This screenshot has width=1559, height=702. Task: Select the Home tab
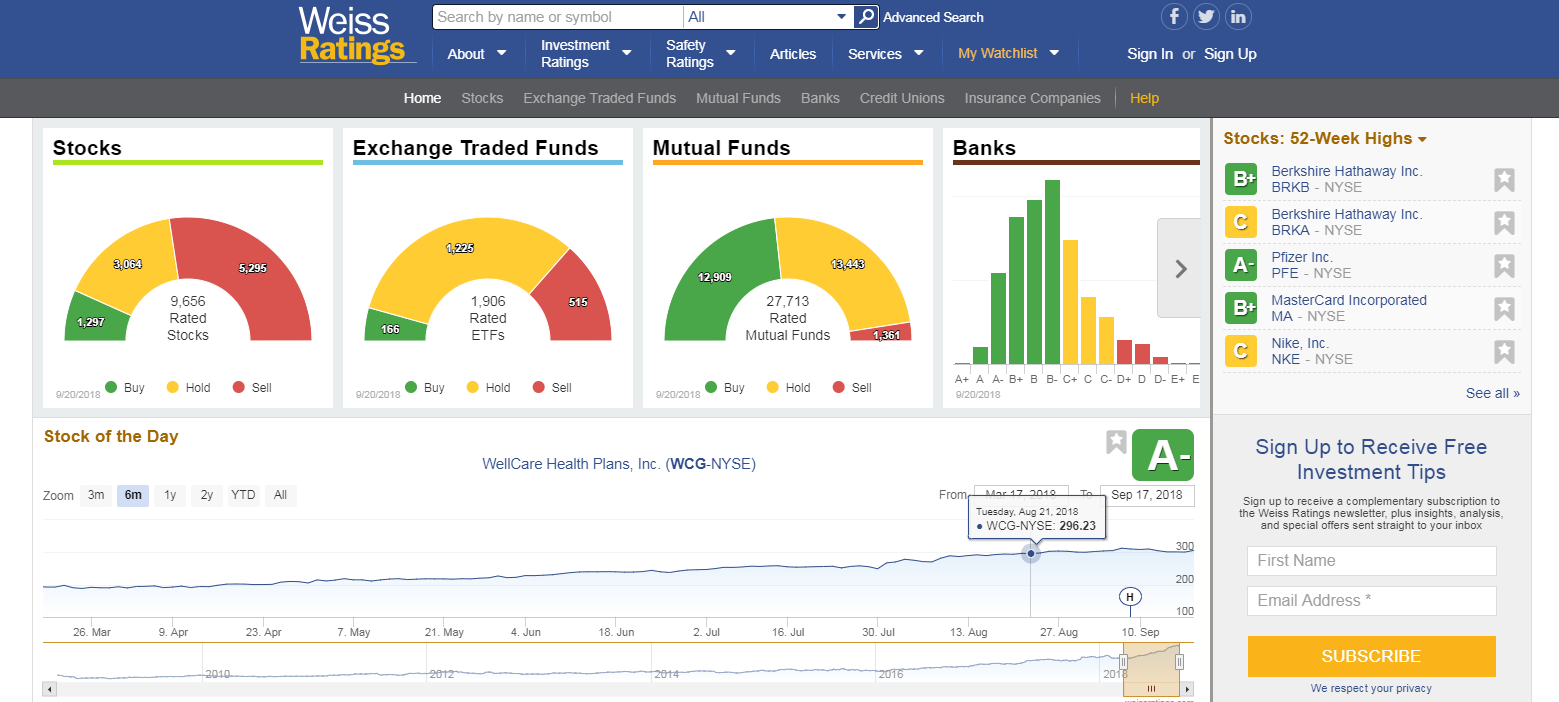point(422,98)
